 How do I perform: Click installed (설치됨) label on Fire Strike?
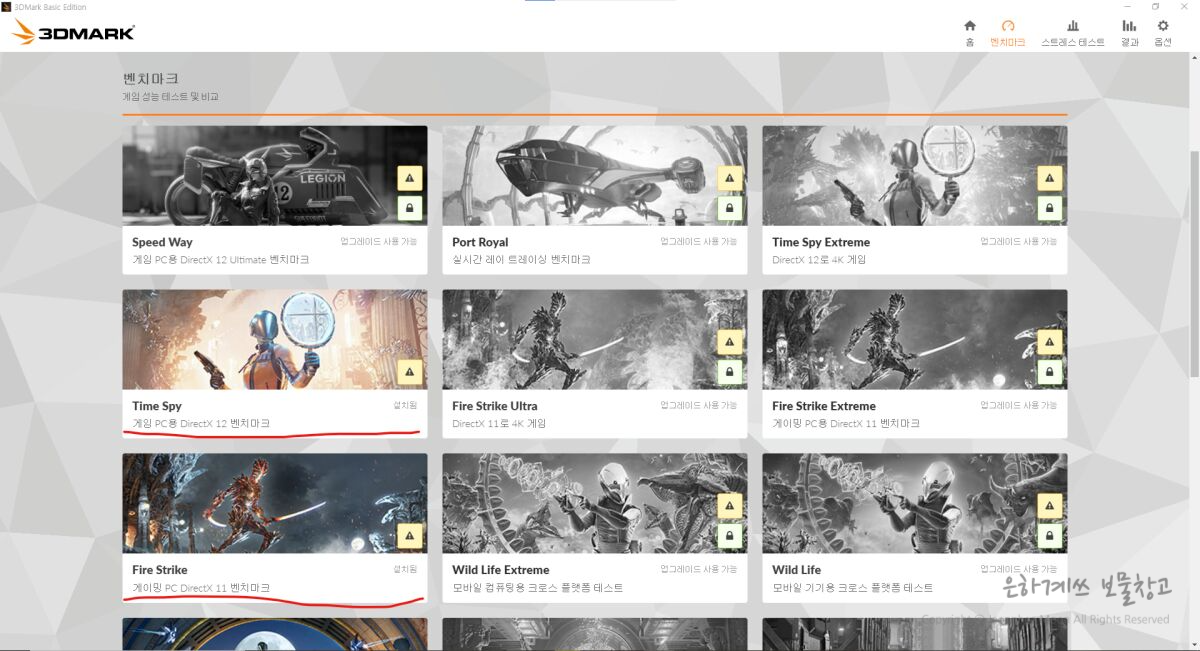(405, 569)
